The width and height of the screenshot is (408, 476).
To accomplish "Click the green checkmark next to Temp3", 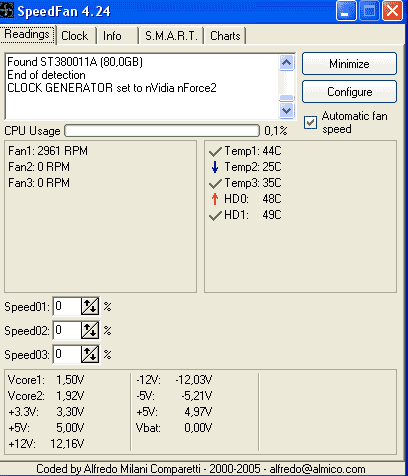I will 215,183.
